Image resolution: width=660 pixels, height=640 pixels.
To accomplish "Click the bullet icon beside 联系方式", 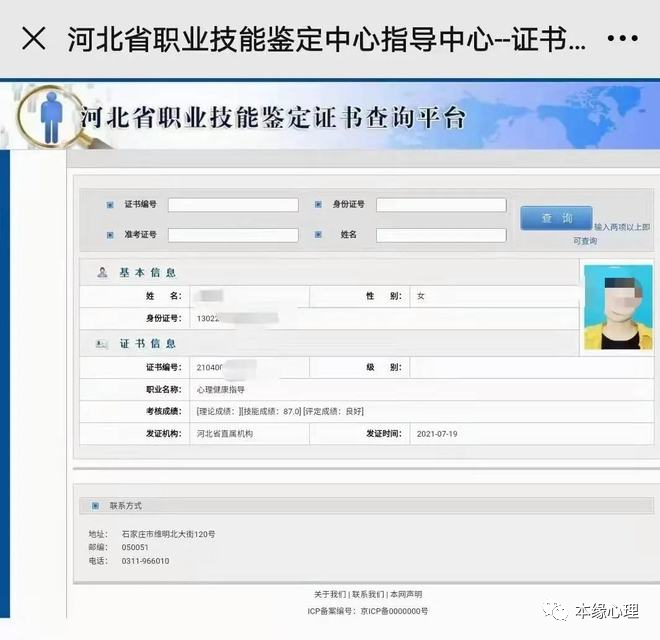I will point(95,506).
